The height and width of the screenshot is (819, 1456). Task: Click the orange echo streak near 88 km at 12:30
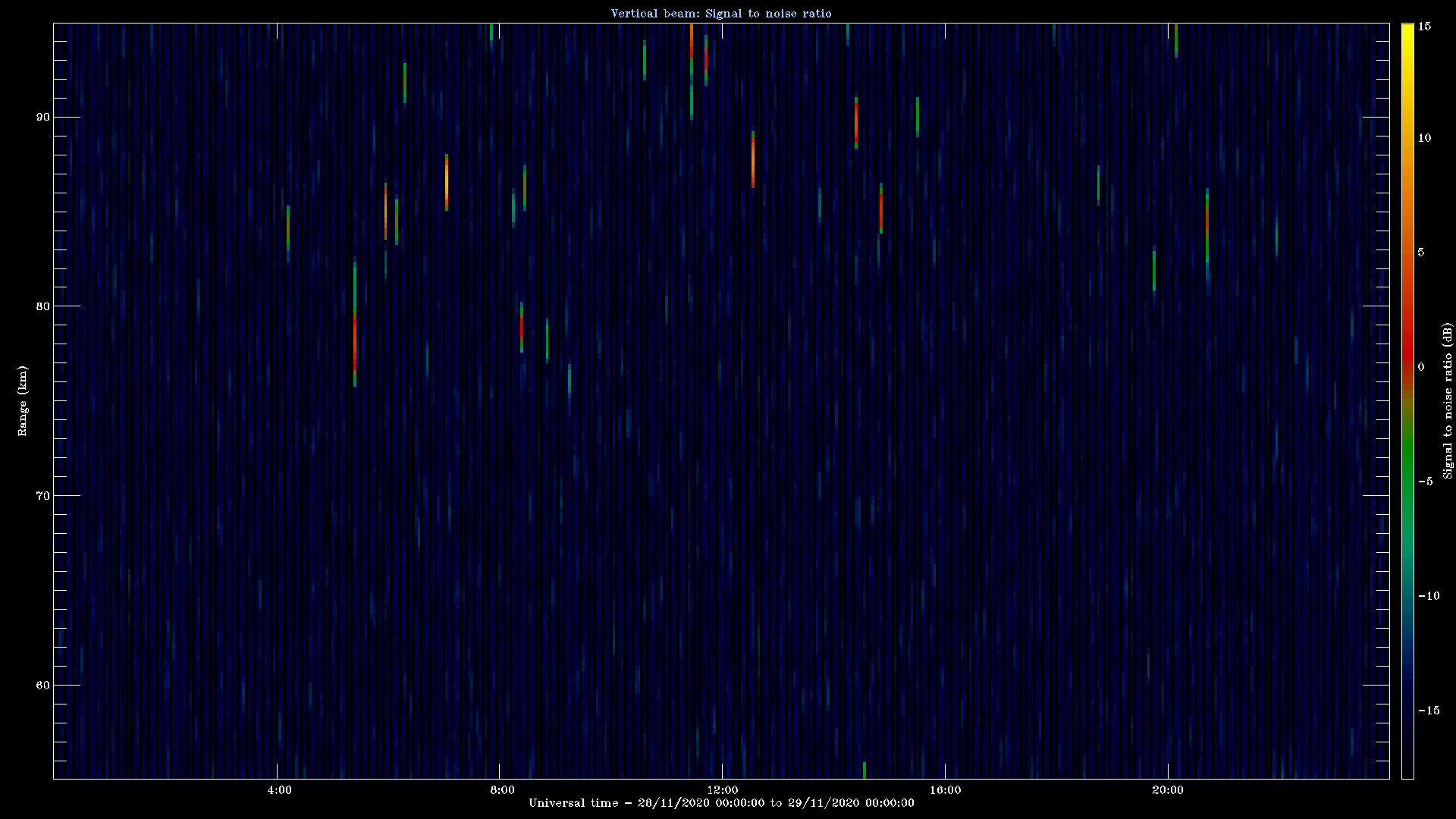click(753, 159)
